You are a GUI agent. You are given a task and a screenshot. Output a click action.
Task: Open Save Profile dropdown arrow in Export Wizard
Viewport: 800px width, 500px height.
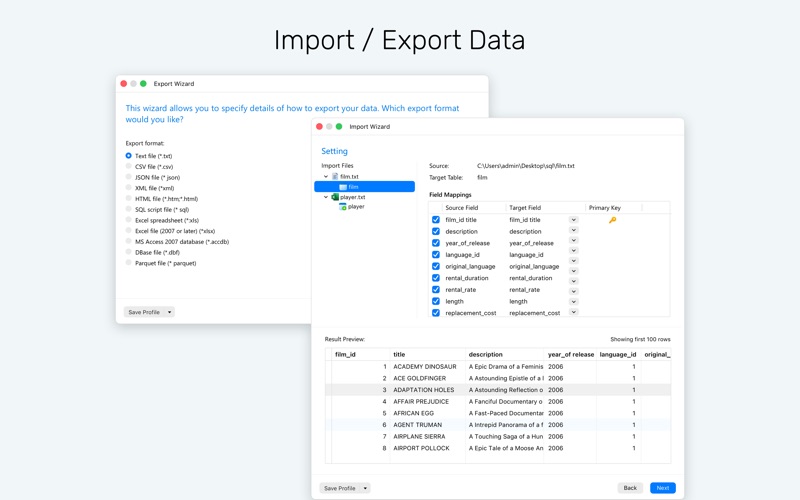[169, 312]
